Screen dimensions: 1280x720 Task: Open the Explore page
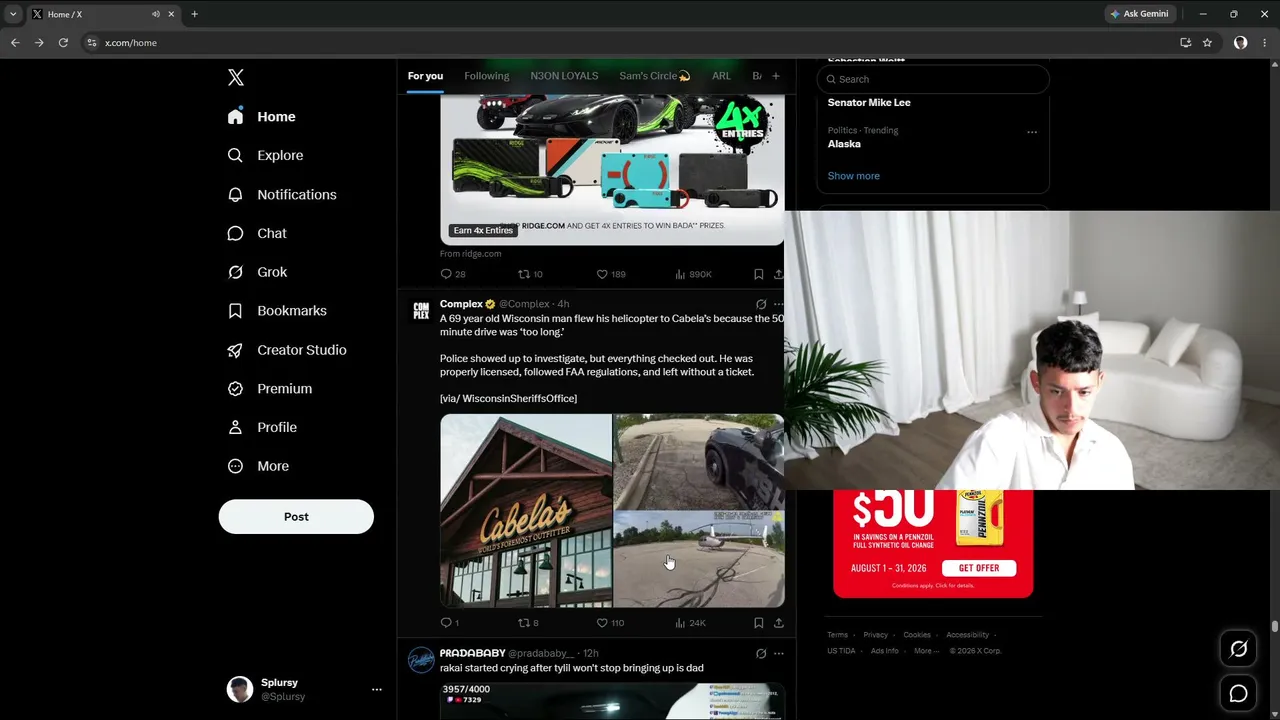click(266, 156)
